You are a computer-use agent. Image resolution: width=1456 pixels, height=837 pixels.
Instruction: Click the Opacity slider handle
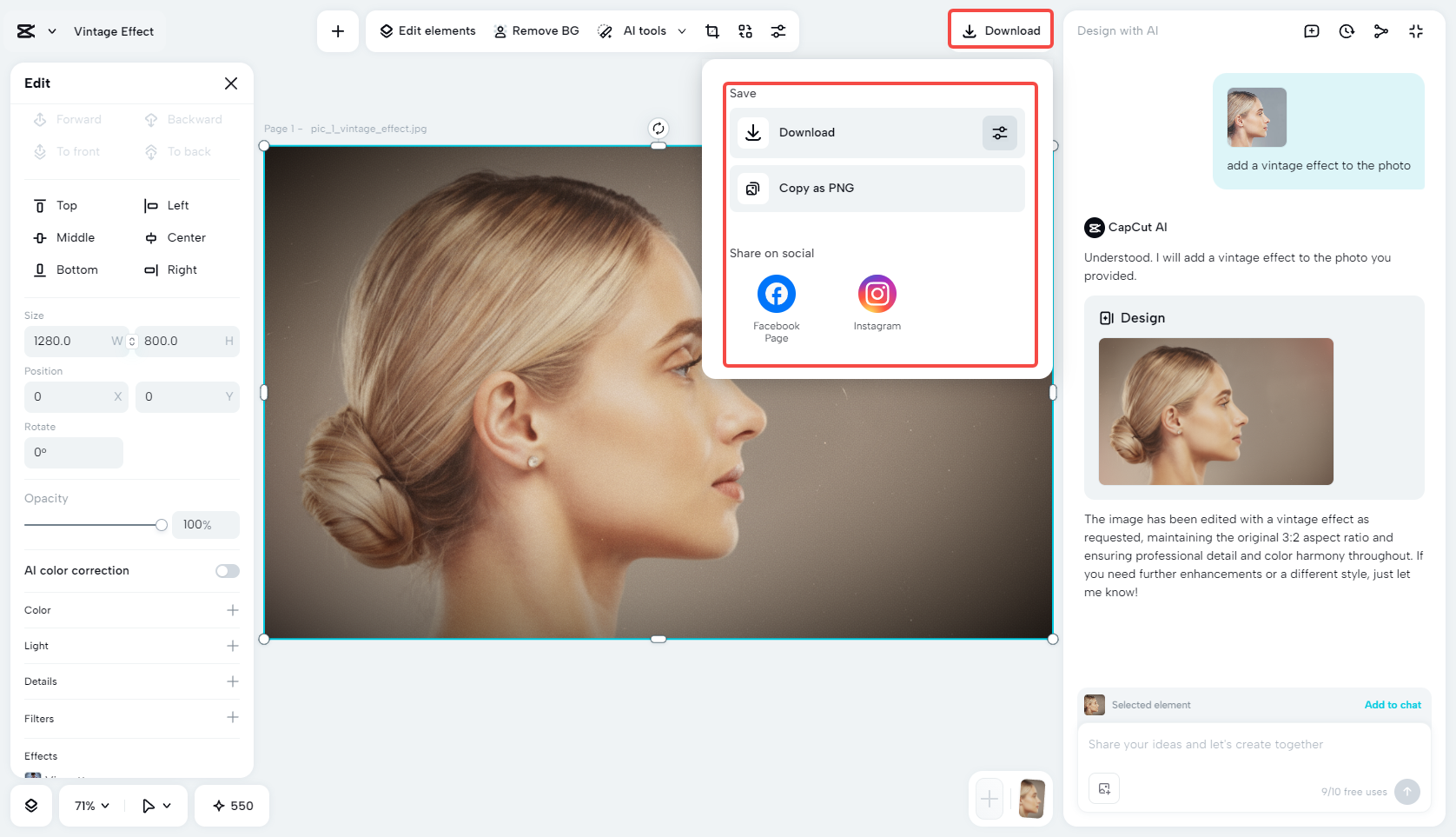(162, 525)
